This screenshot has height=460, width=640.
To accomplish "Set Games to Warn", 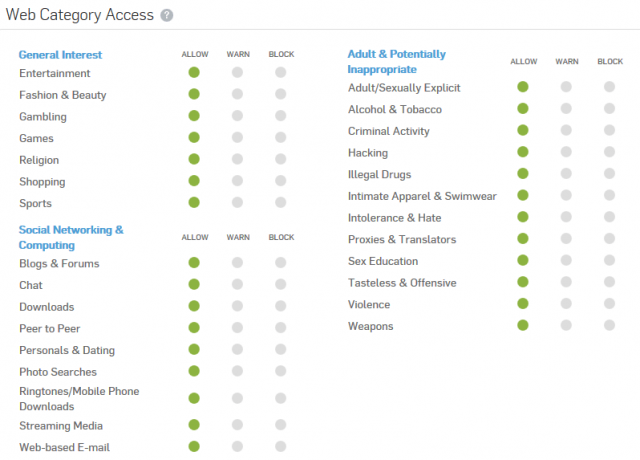I will (237, 138).
